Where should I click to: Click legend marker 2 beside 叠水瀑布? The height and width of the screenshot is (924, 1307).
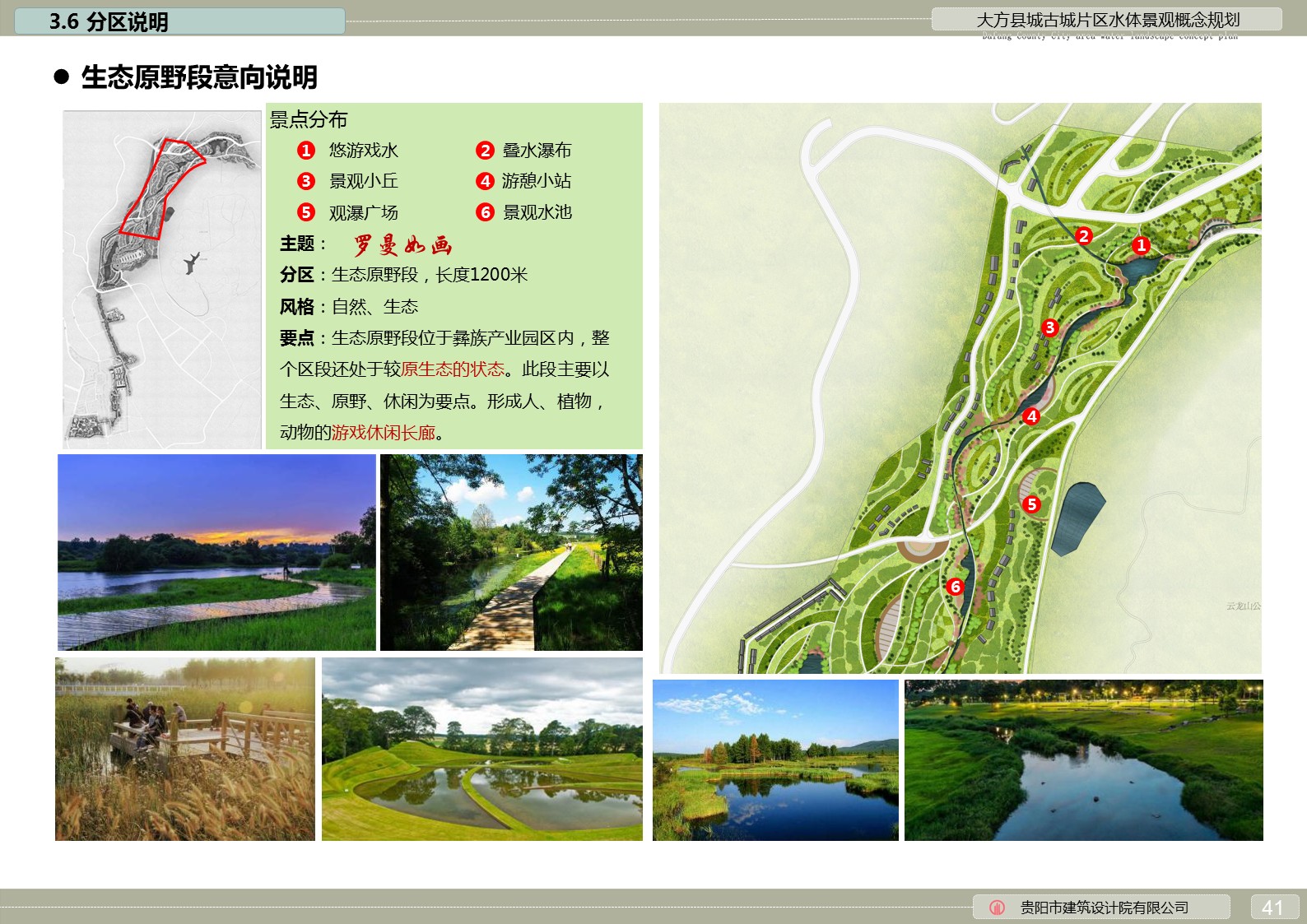tap(485, 151)
